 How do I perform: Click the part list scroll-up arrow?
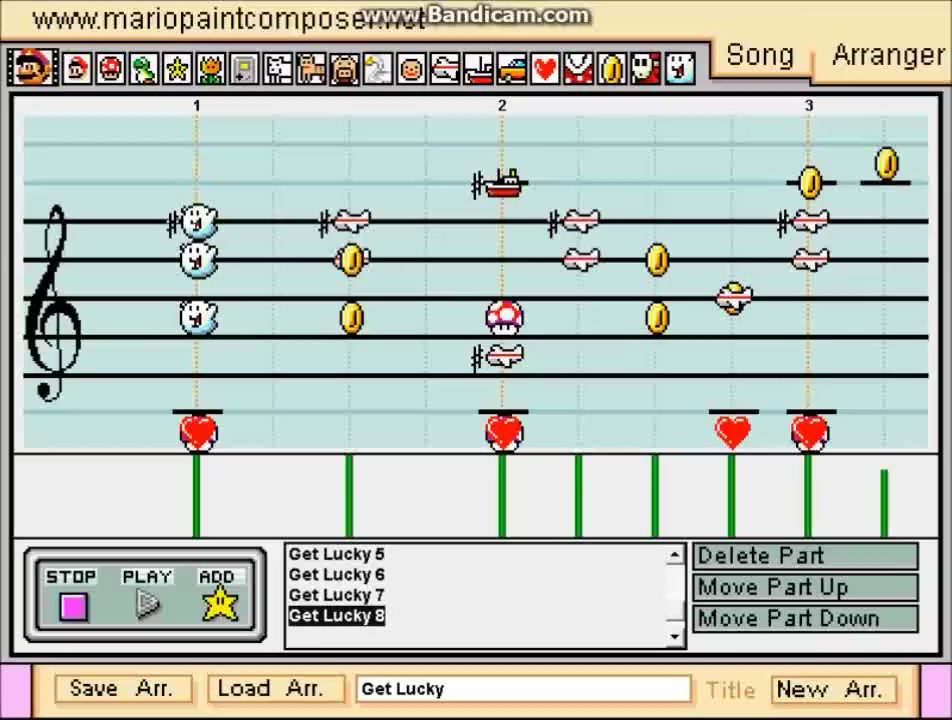point(675,555)
